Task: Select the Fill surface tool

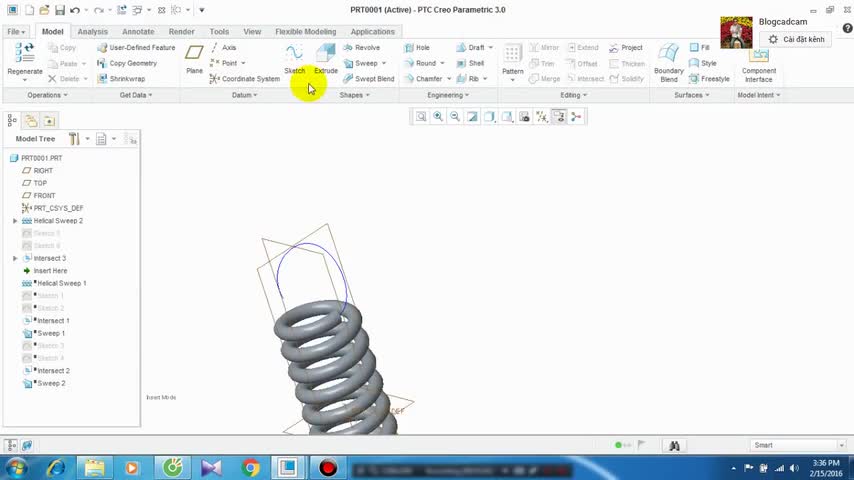Action: point(700,48)
